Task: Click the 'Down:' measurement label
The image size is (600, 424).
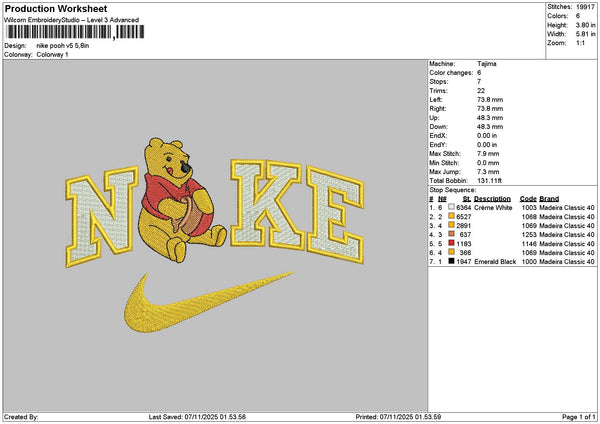Action: click(438, 127)
